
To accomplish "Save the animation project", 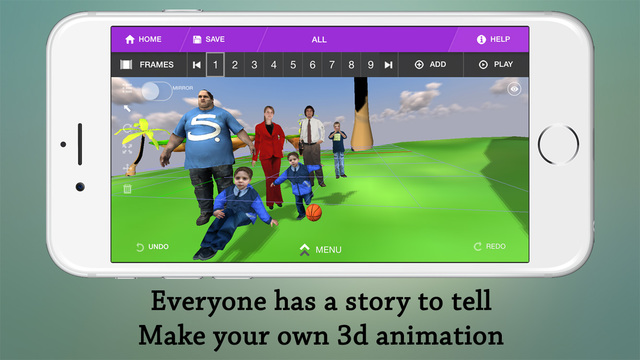I will tap(209, 39).
